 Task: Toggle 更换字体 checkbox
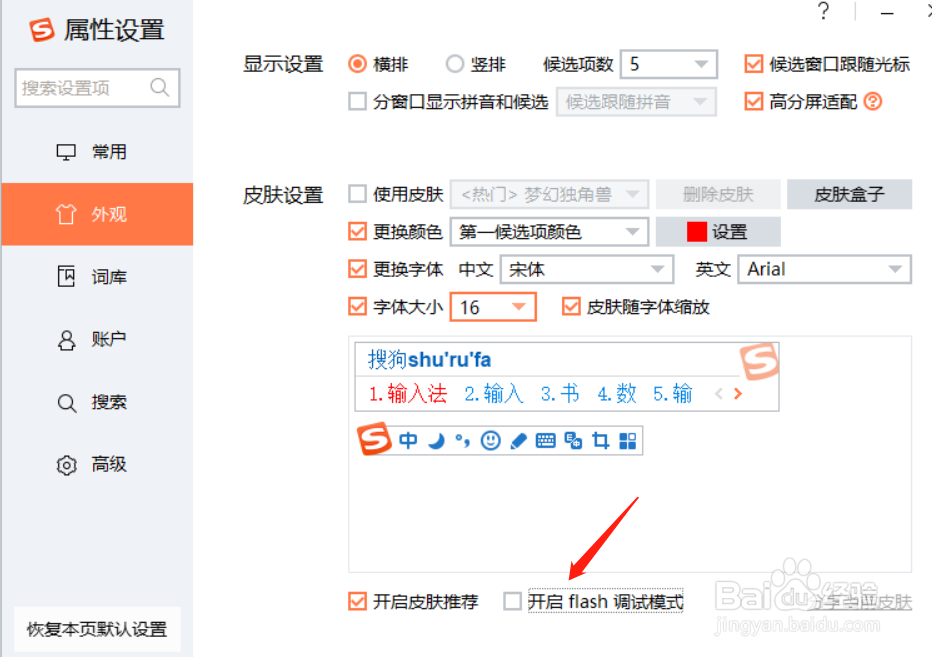pyautogui.click(x=357, y=269)
